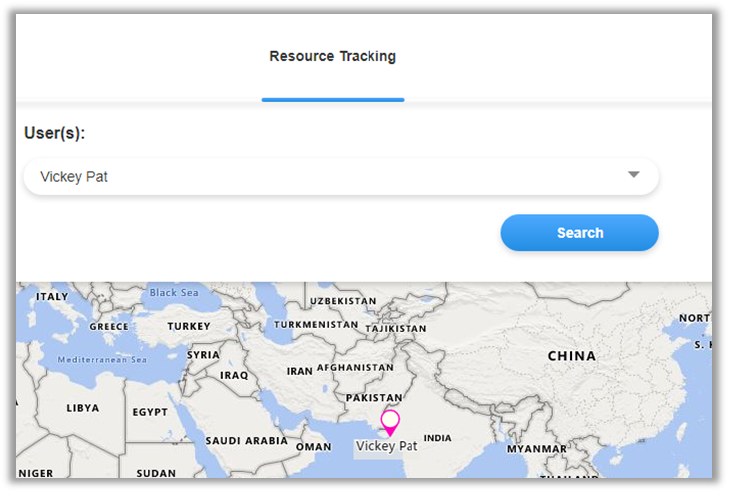The height and width of the screenshot is (492, 729).
Task: Select Saudi Arabia on the map
Action: pos(246,441)
